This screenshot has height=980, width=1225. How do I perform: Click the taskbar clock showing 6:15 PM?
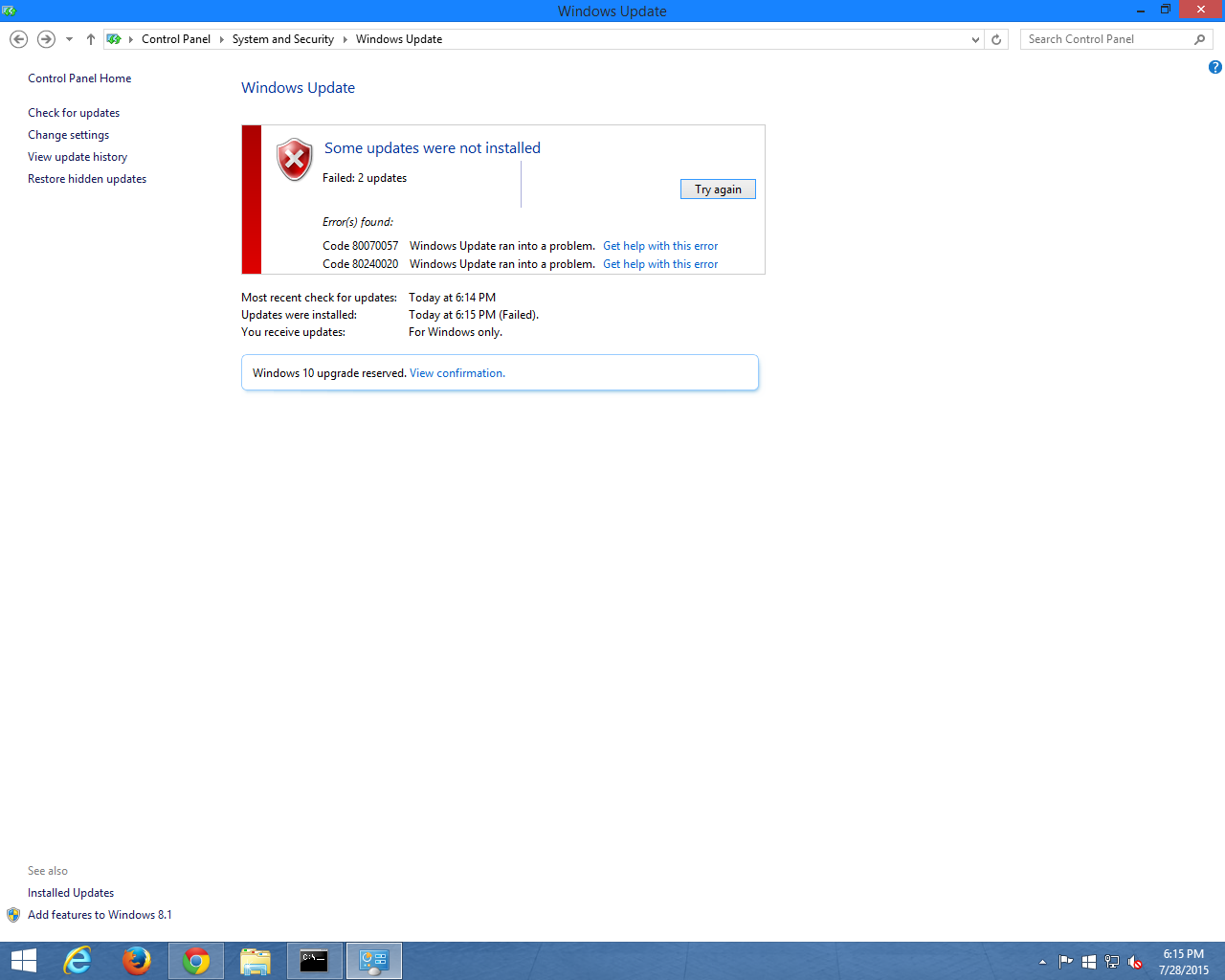click(x=1184, y=962)
